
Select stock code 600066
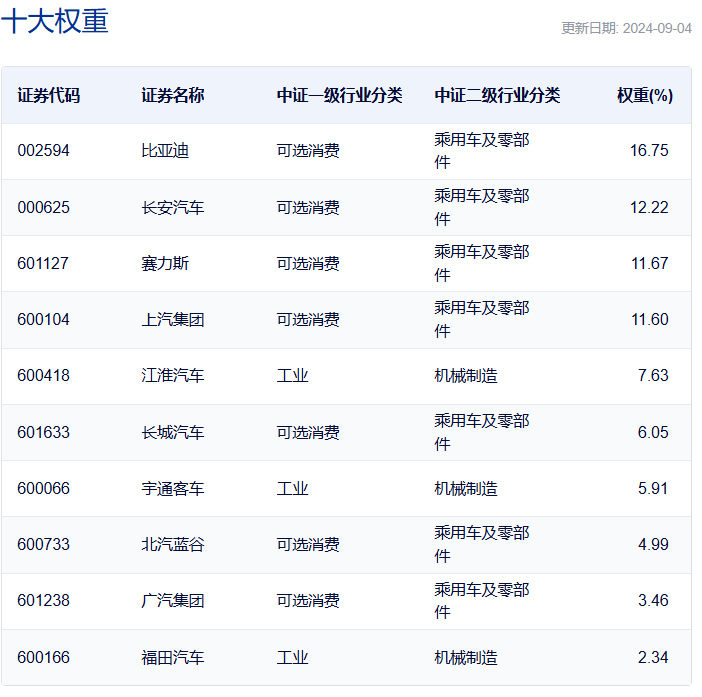tap(43, 488)
